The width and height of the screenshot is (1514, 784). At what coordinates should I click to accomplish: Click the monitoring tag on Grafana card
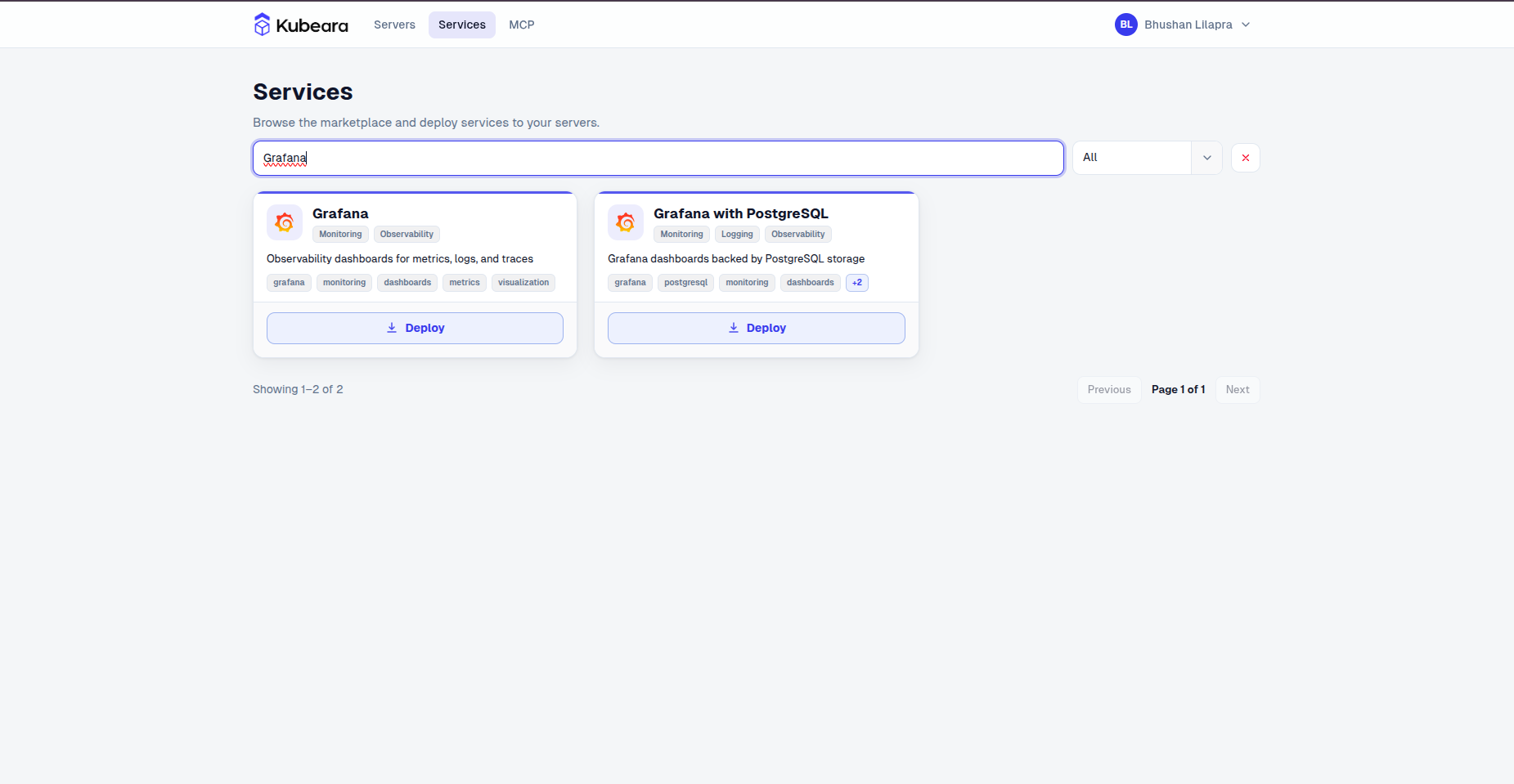(344, 283)
